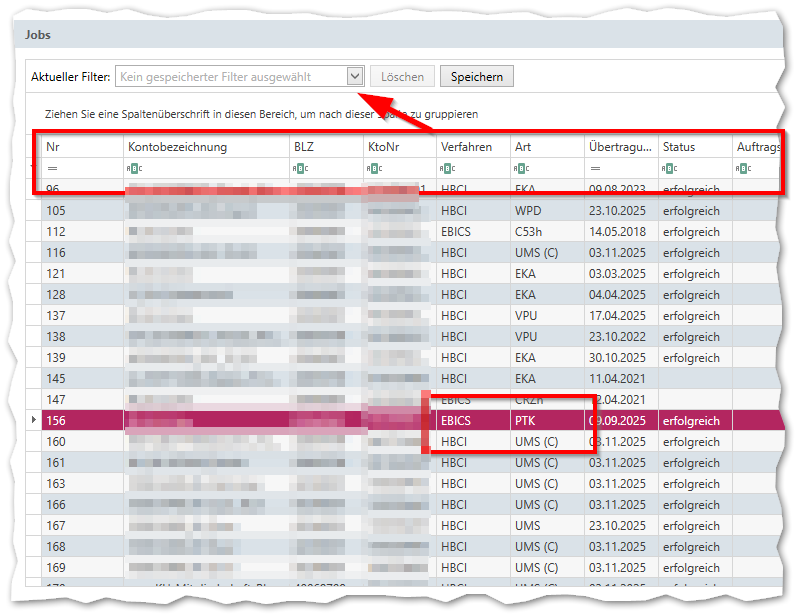
Task: Click the text filter icon under Verfahren
Action: 447,169
